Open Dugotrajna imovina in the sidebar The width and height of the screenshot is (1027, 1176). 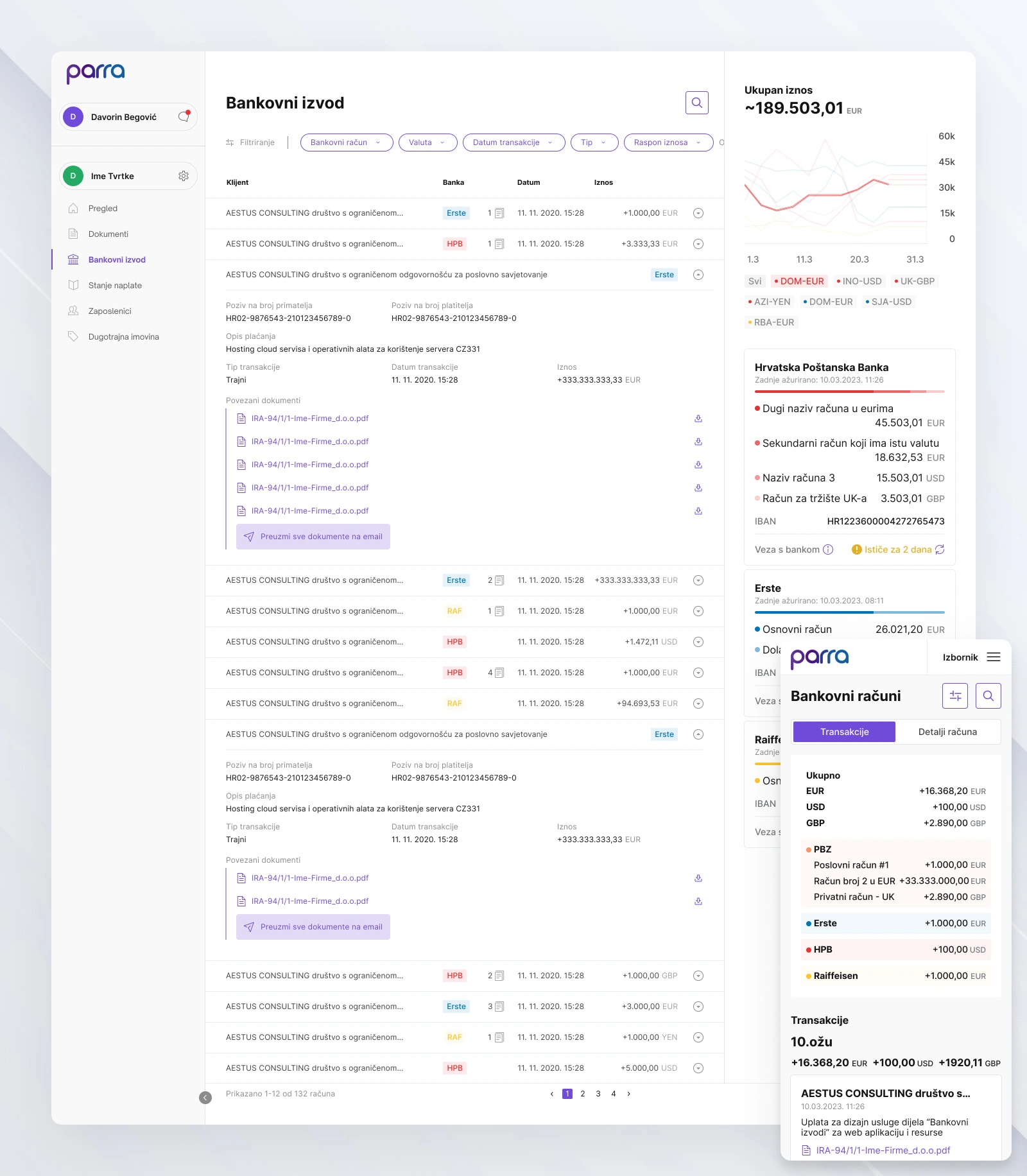point(123,337)
